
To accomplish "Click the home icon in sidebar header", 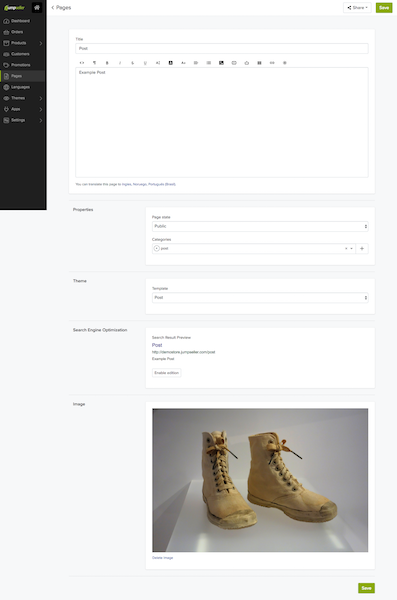I will click(x=37, y=7).
